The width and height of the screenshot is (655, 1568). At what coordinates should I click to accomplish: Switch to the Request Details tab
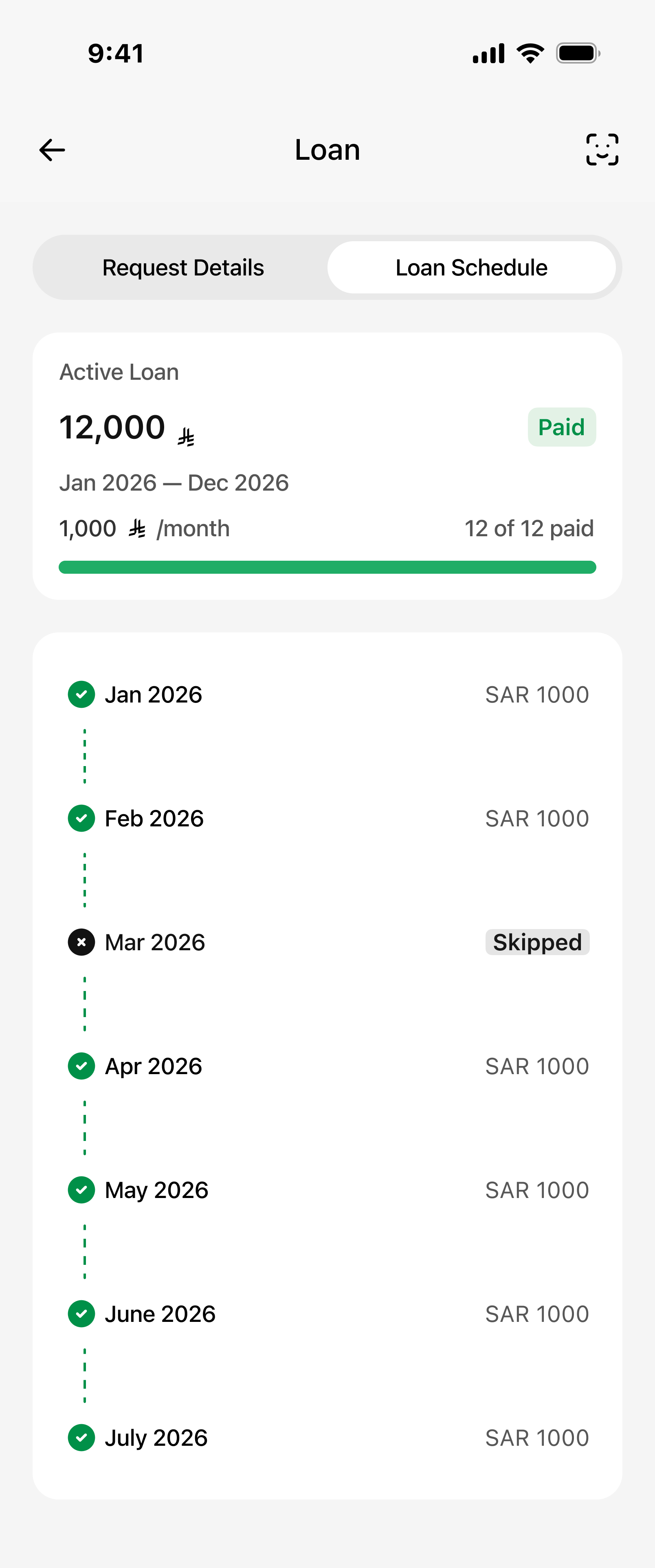[x=183, y=267]
